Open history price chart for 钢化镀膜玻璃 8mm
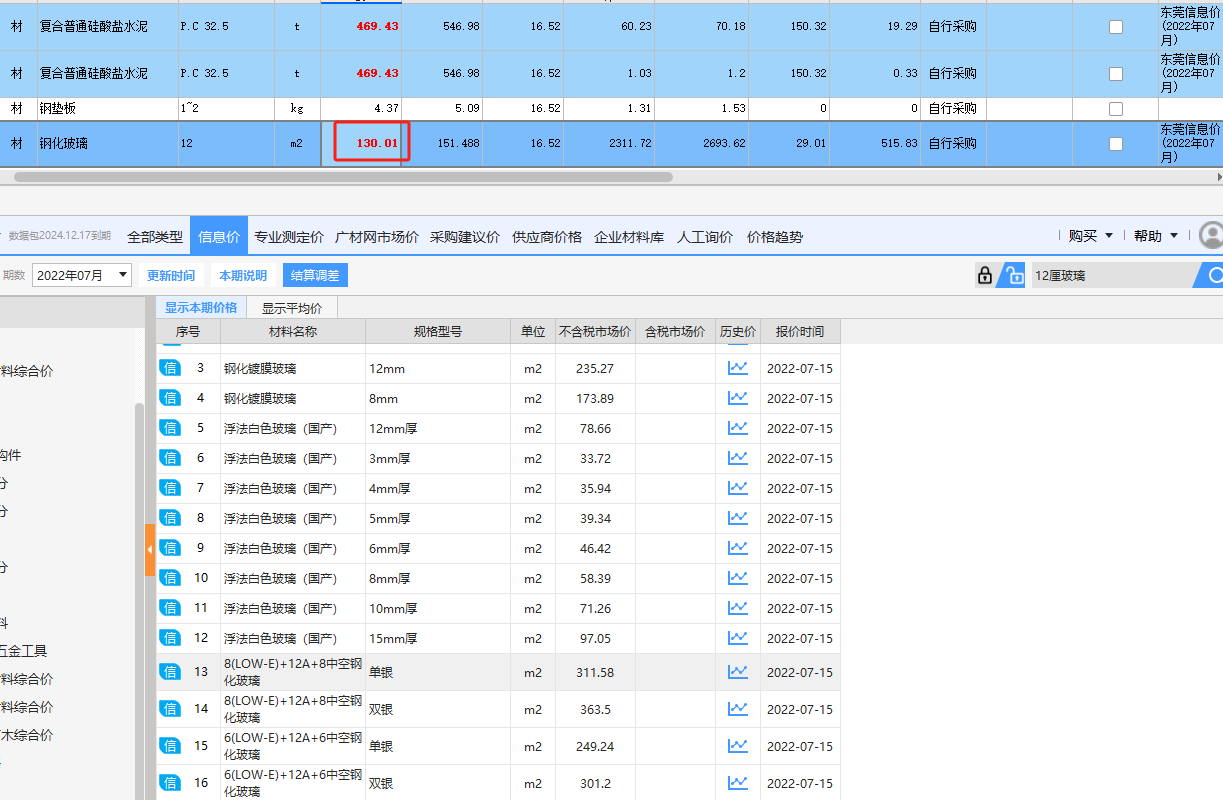The image size is (1223, 800). [x=738, y=398]
